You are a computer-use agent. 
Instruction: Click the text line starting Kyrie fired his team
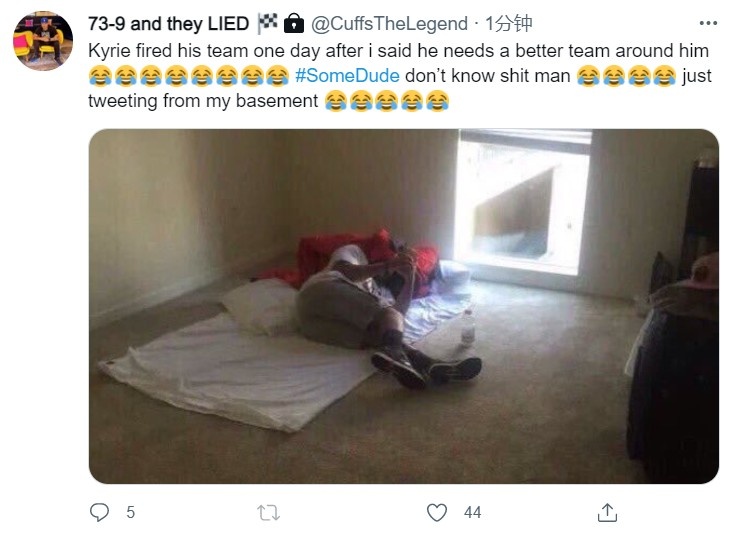click(x=398, y=51)
